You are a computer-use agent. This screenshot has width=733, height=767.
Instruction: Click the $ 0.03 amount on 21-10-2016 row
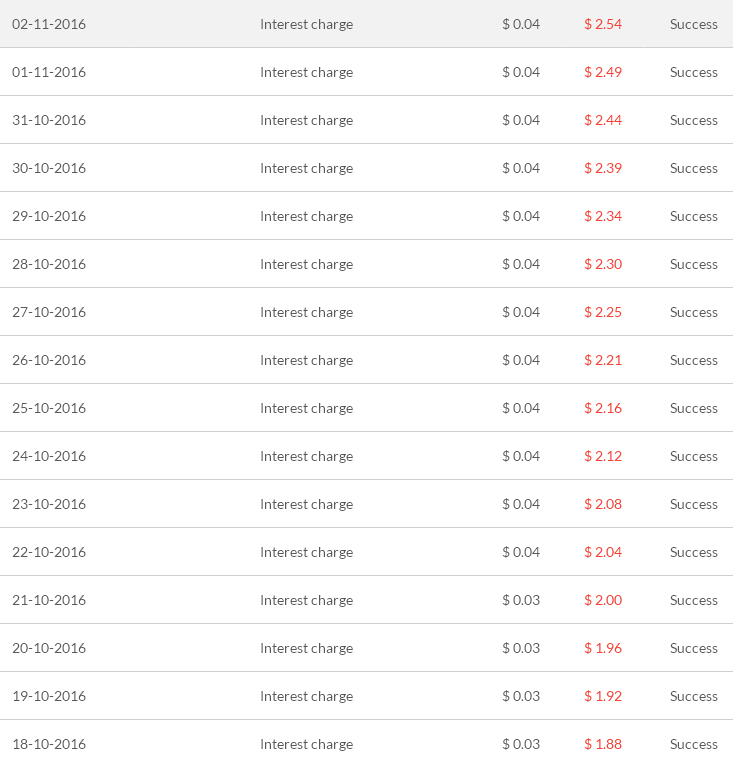[521, 600]
